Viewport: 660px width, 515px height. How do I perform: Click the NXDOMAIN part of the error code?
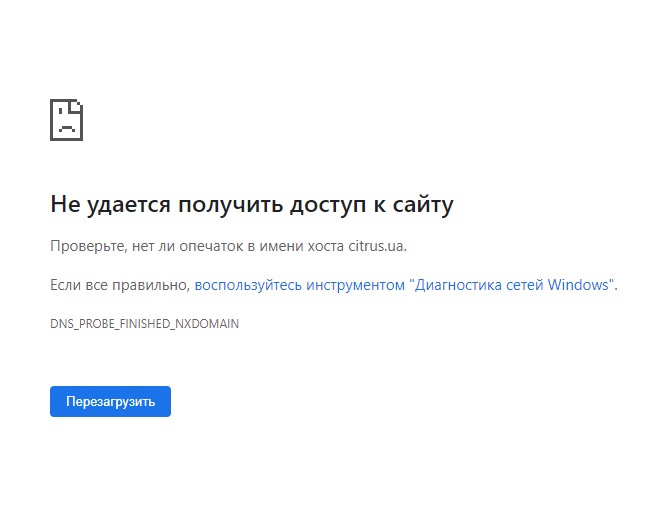210,324
